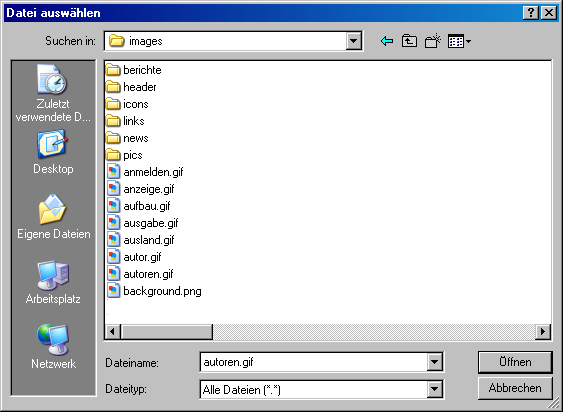
Task: Go back using the blue arrow icon
Action: click(387, 41)
